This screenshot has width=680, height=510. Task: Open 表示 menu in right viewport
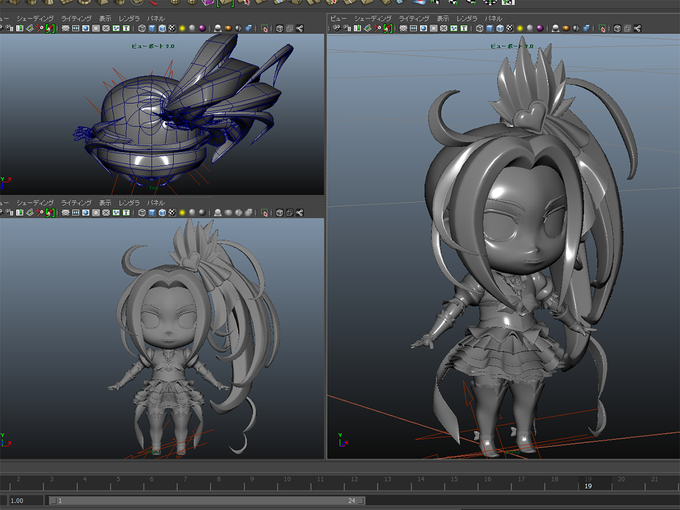tap(443, 19)
